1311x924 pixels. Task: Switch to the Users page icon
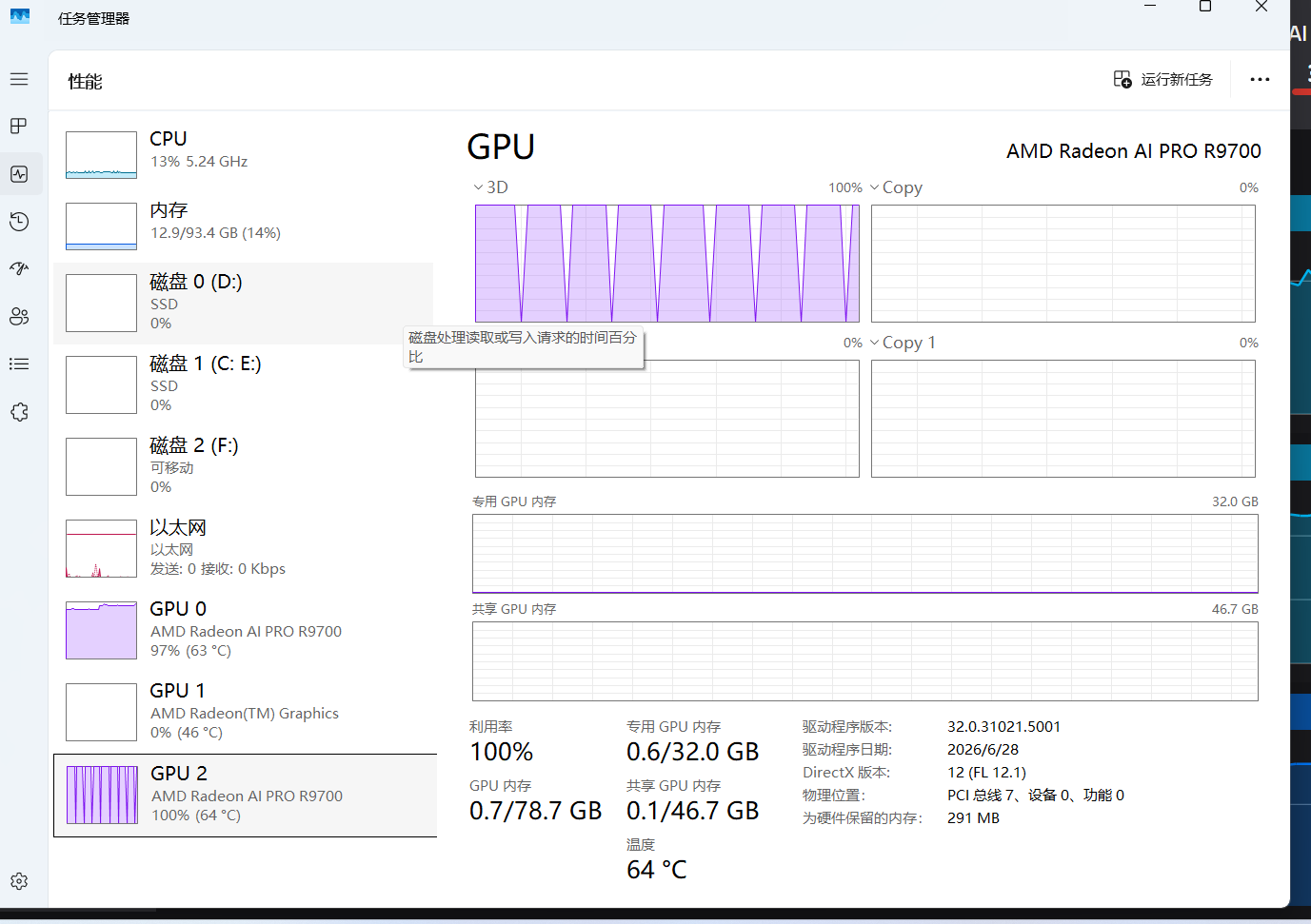19,317
